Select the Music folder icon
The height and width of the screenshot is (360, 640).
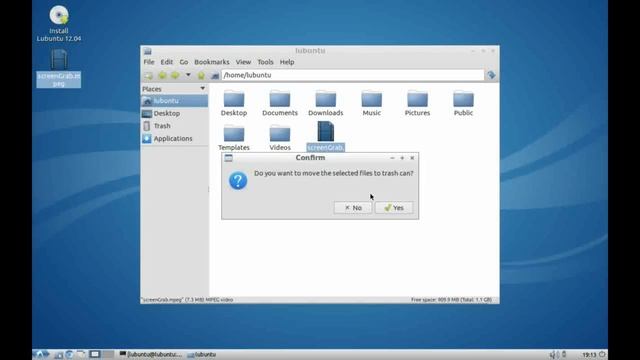[371, 99]
